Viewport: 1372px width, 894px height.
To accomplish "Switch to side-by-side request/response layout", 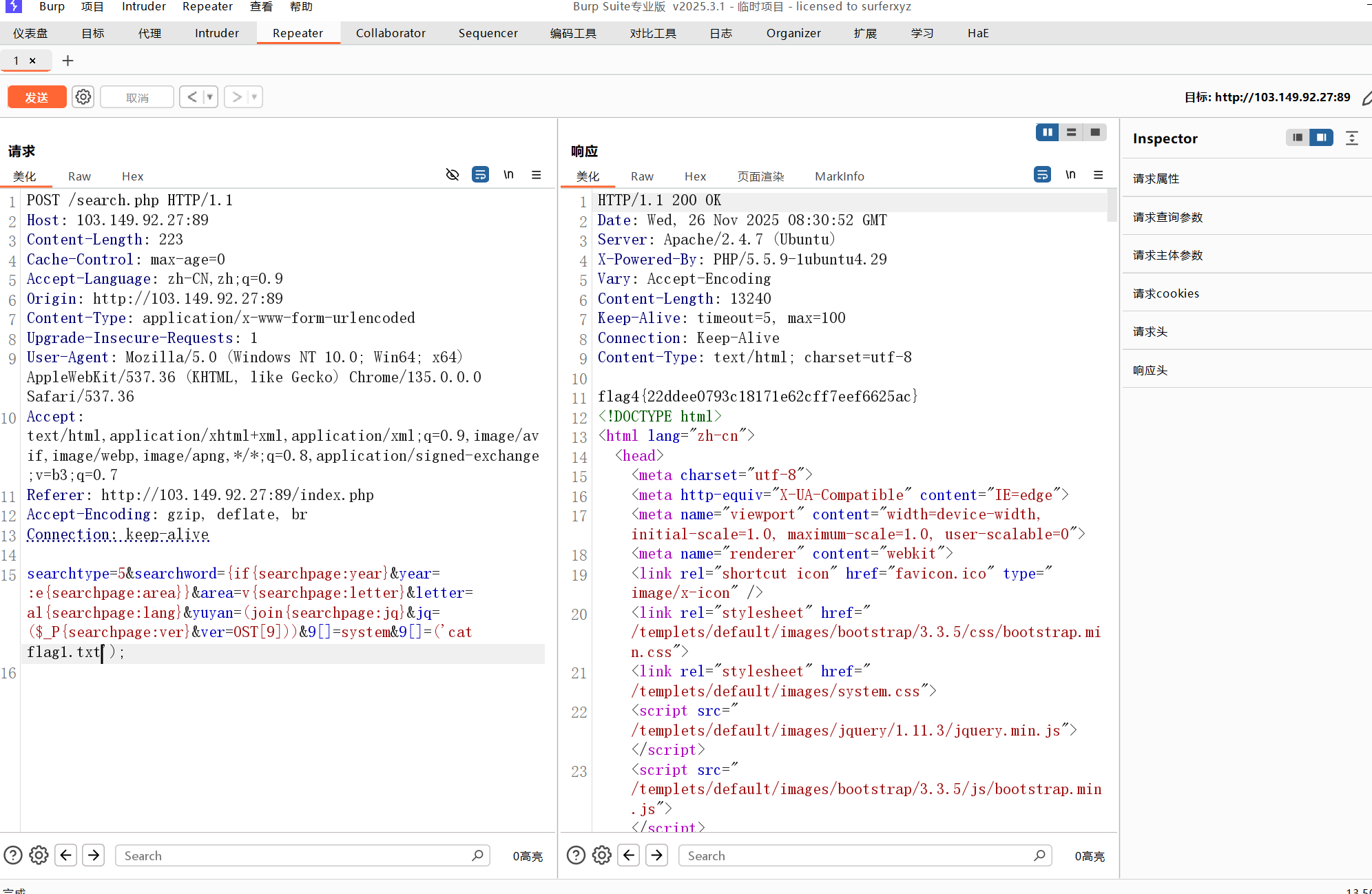I will pos(1047,132).
